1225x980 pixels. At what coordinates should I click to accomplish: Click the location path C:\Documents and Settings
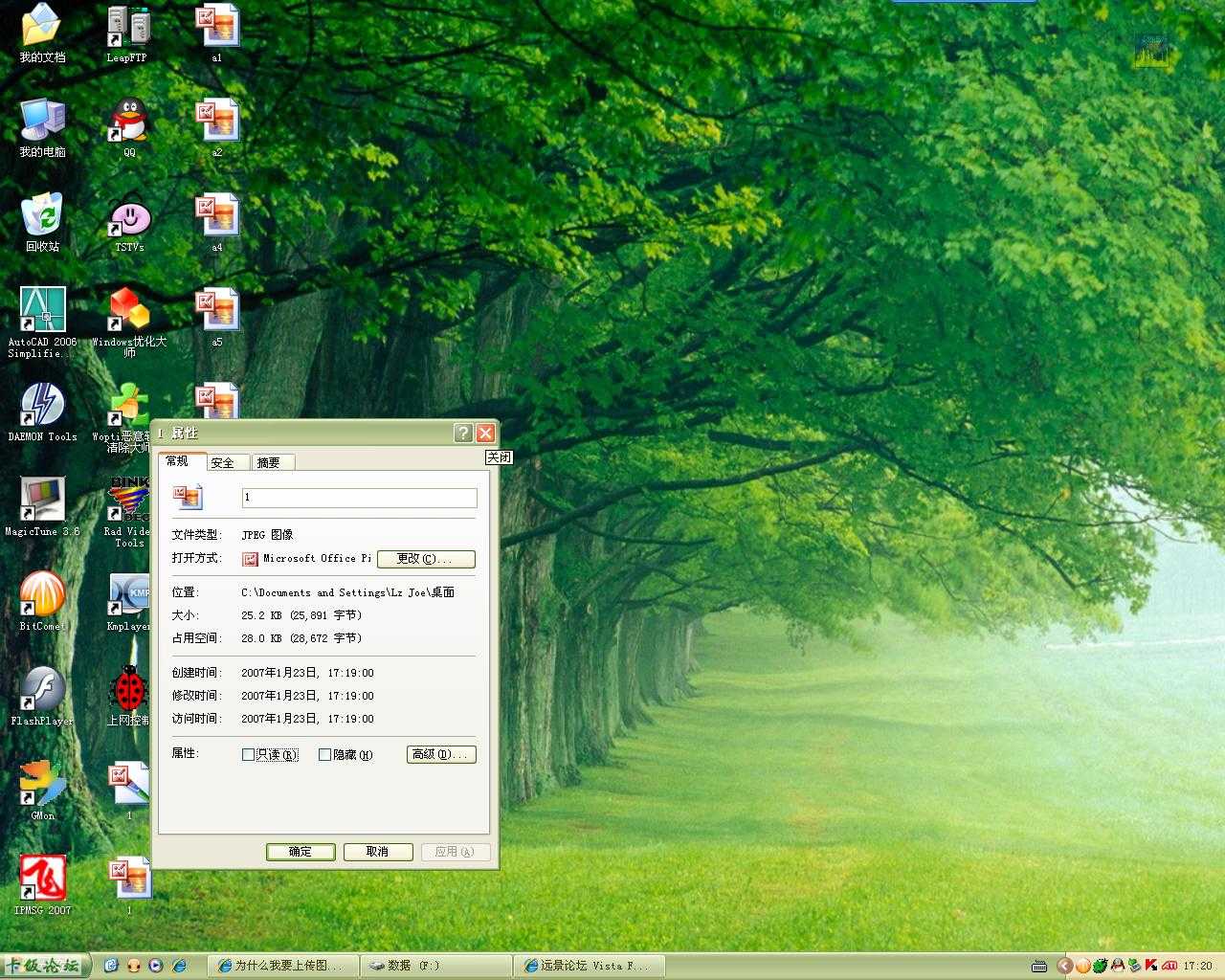click(x=348, y=592)
